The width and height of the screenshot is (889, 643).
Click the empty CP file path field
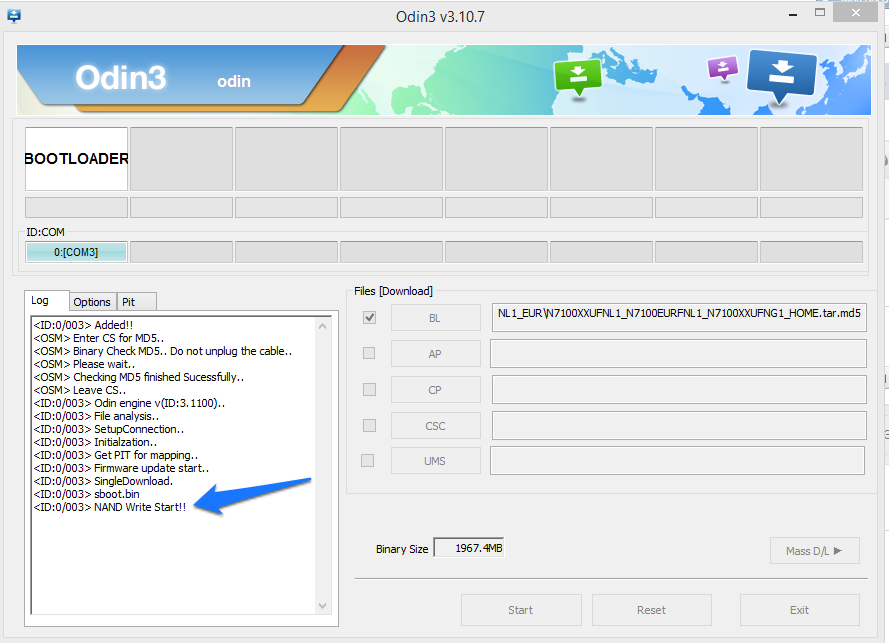[x=679, y=390]
